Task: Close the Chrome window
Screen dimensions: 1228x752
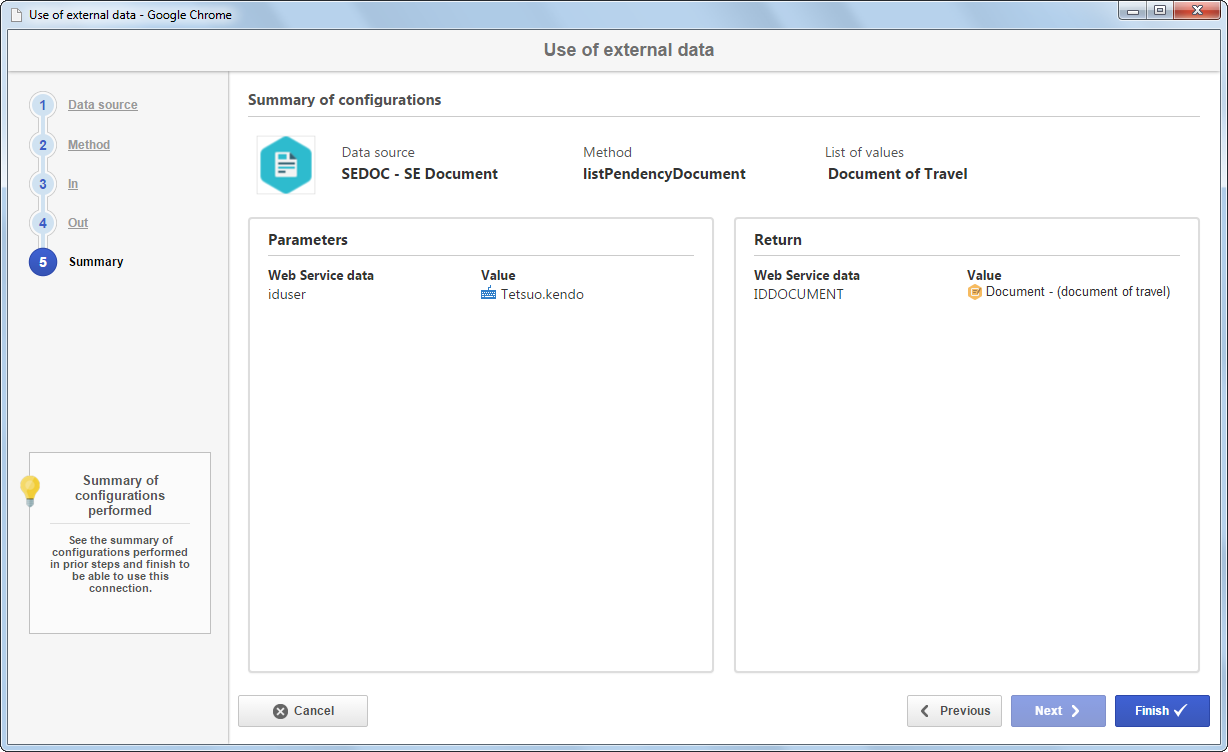Action: tap(1196, 10)
